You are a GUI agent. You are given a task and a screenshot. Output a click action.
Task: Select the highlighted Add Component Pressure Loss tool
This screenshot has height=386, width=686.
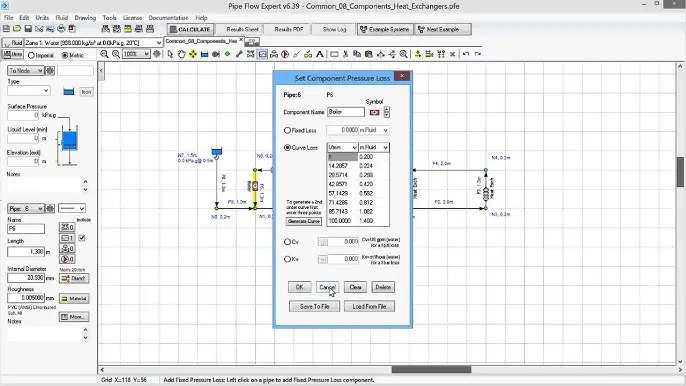pyautogui.click(x=262, y=54)
